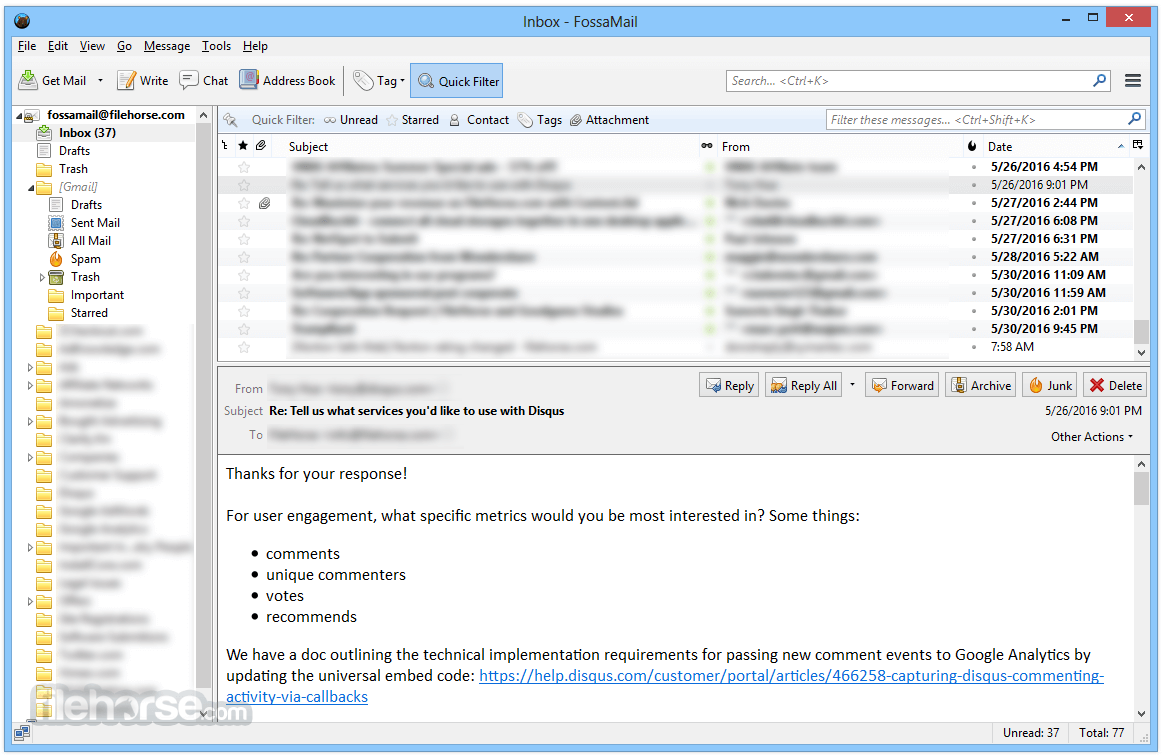This screenshot has height=756, width=1163.
Task: Toggle the Quick Filter bar button
Action: tap(457, 81)
